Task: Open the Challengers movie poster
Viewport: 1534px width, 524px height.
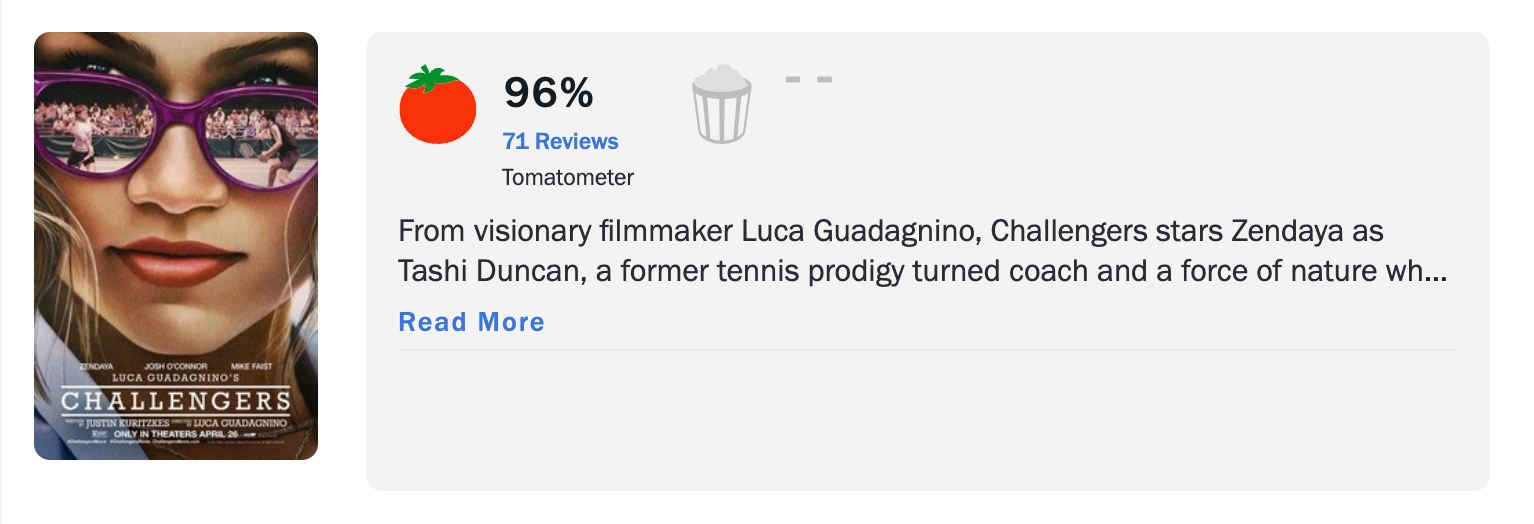Action: pyautogui.click(x=176, y=246)
